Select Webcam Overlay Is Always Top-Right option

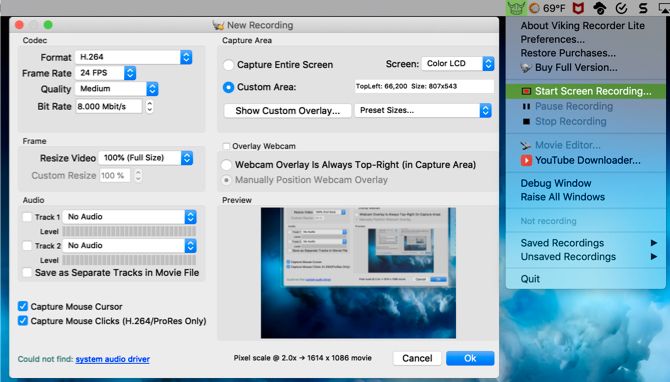coord(226,165)
